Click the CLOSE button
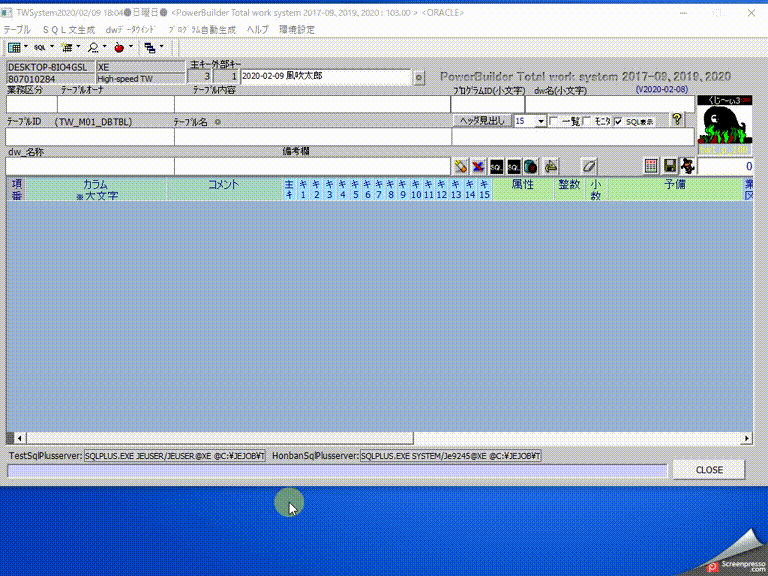768x576 pixels. [x=709, y=470]
